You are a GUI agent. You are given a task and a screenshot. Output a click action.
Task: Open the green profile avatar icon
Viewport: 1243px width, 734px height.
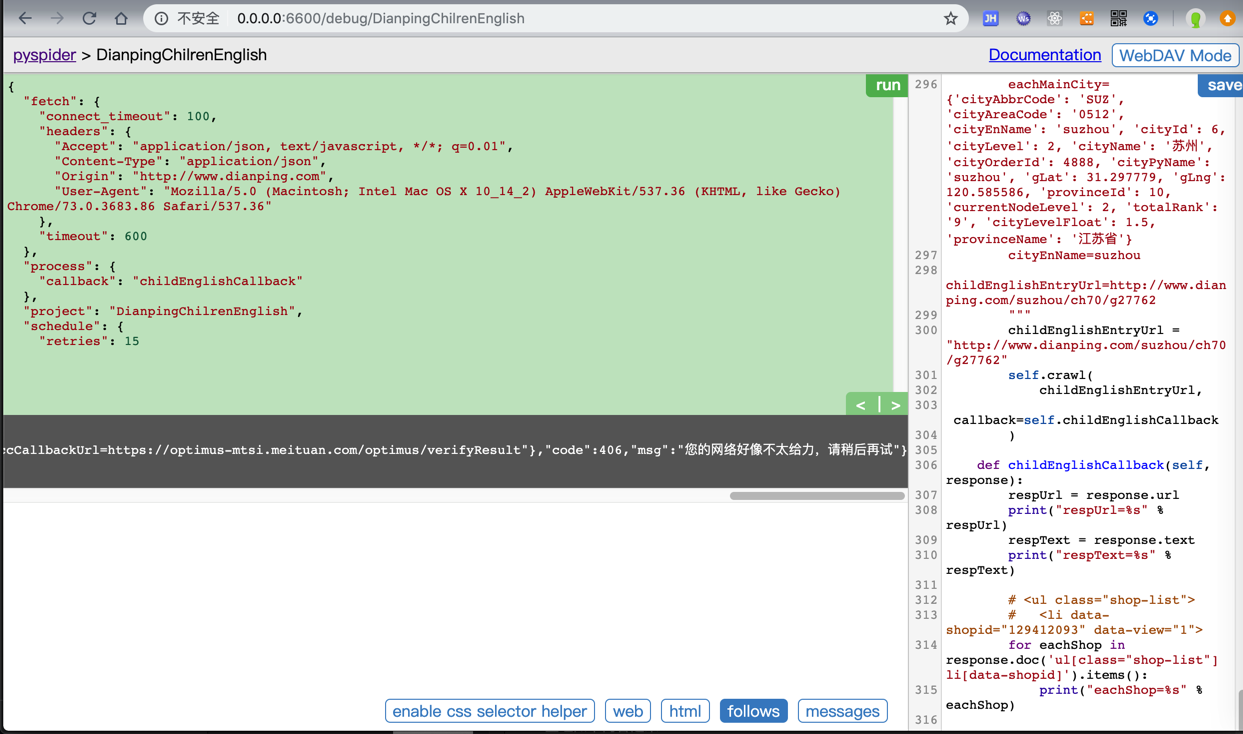click(1195, 18)
